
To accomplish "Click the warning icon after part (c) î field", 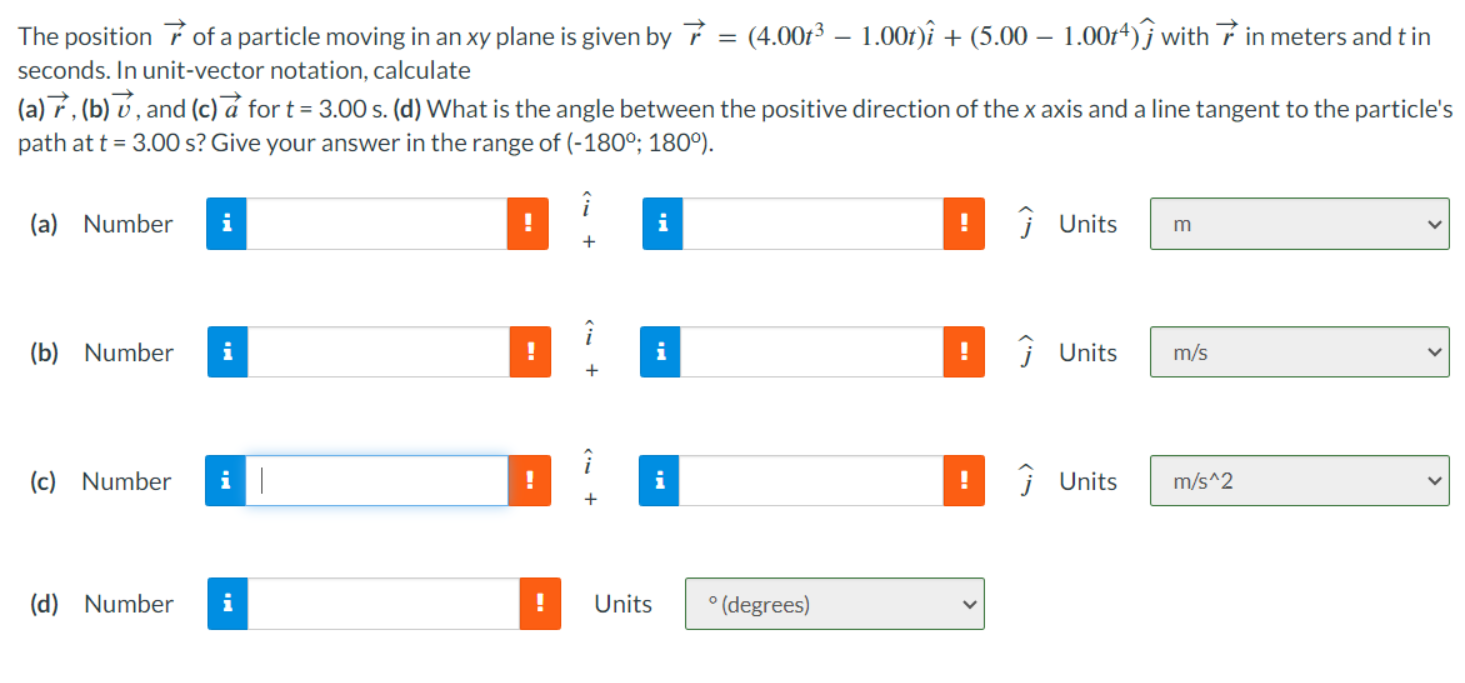I will click(530, 481).
